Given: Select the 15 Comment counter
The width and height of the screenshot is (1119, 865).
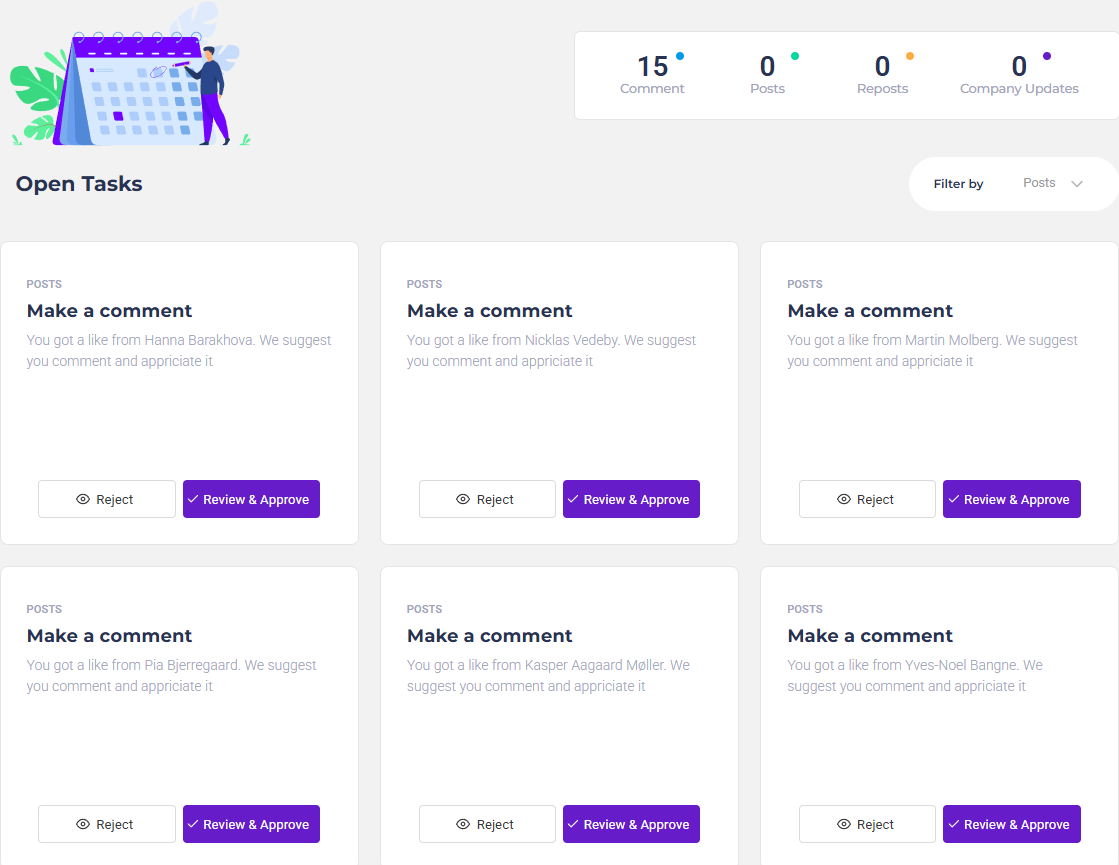Looking at the screenshot, I should (x=652, y=74).
